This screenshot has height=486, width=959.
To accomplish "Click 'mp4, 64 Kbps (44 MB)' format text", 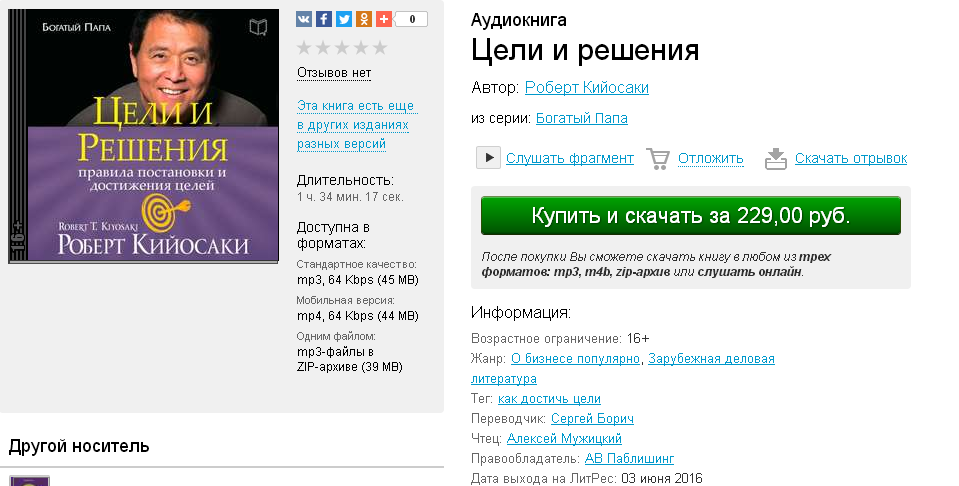I will [358, 316].
